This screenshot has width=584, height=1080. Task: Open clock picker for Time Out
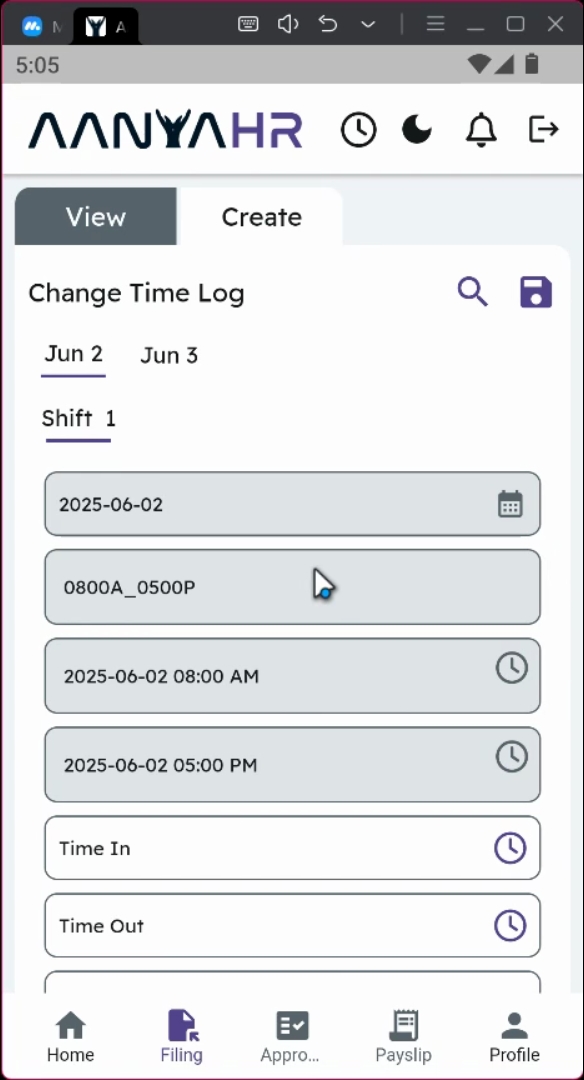(510, 925)
